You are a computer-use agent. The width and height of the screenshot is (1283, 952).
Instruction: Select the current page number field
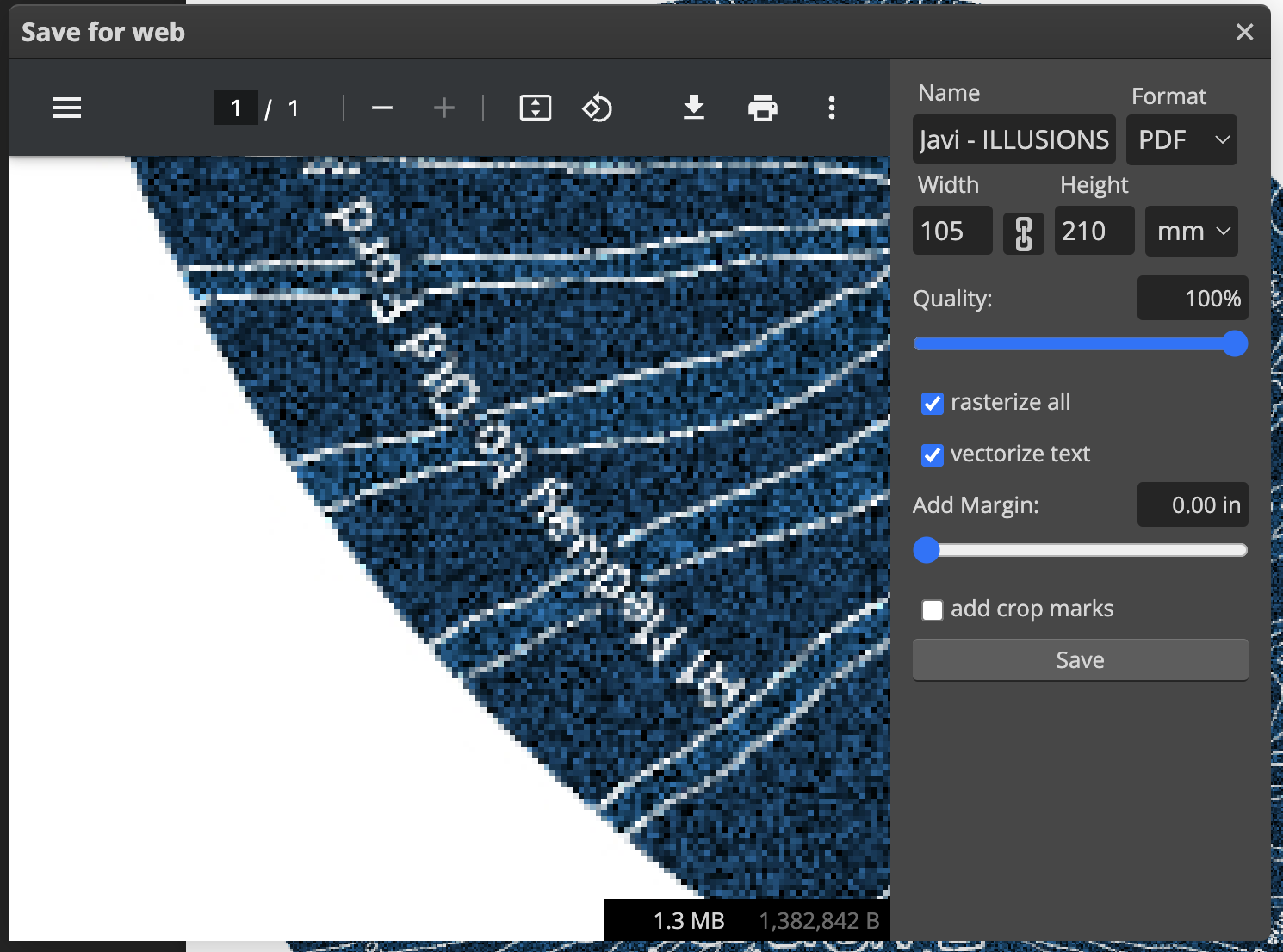[235, 108]
